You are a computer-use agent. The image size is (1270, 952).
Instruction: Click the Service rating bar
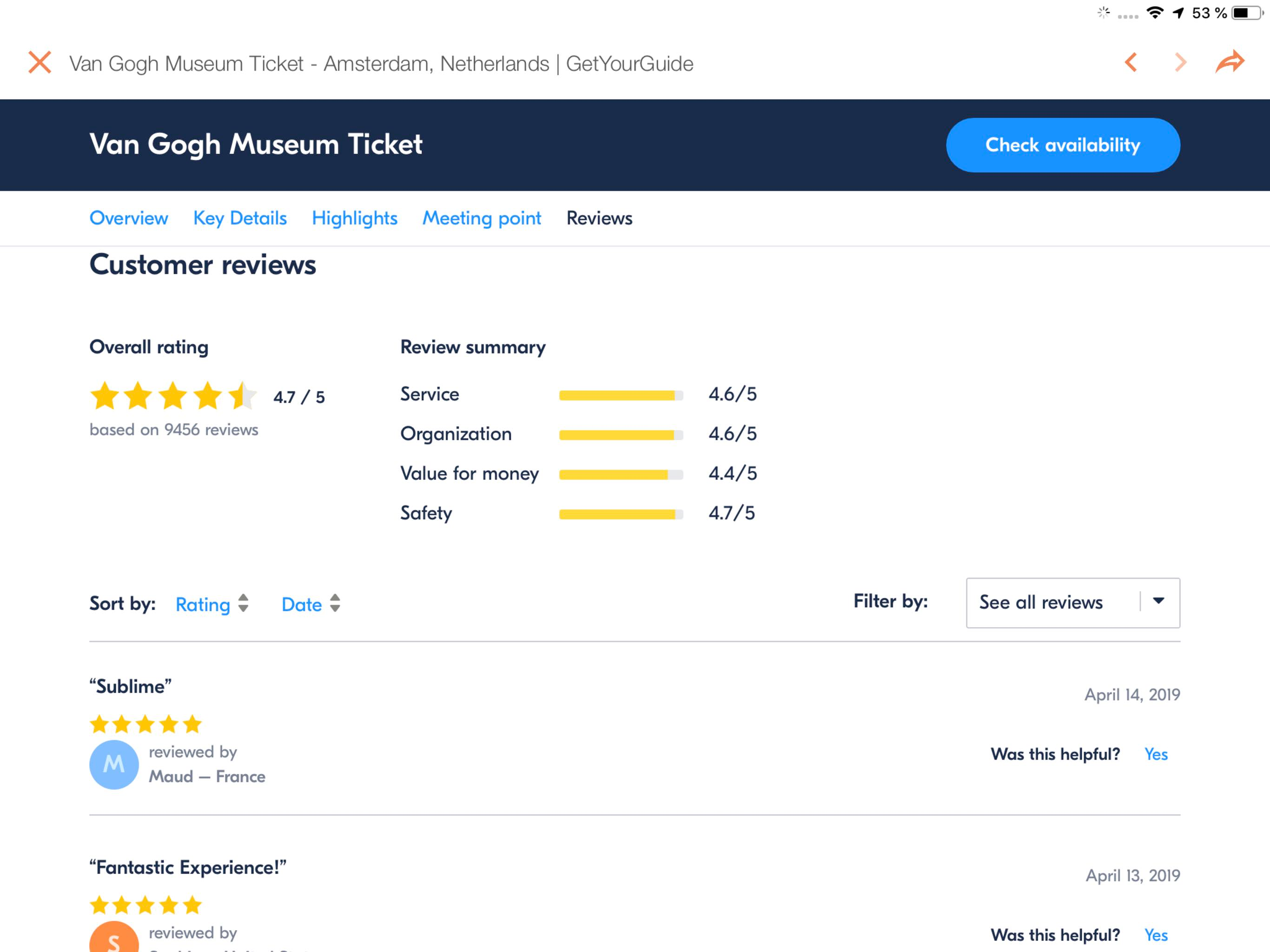[x=621, y=395]
